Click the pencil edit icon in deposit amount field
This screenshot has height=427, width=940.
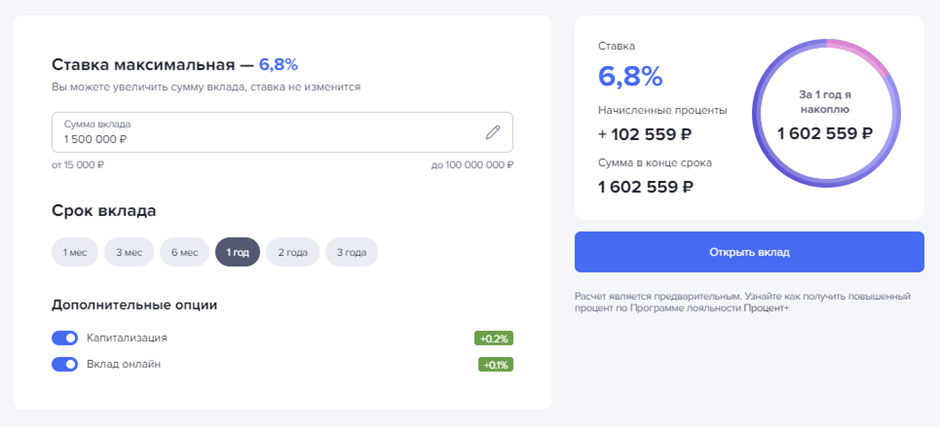coord(492,133)
